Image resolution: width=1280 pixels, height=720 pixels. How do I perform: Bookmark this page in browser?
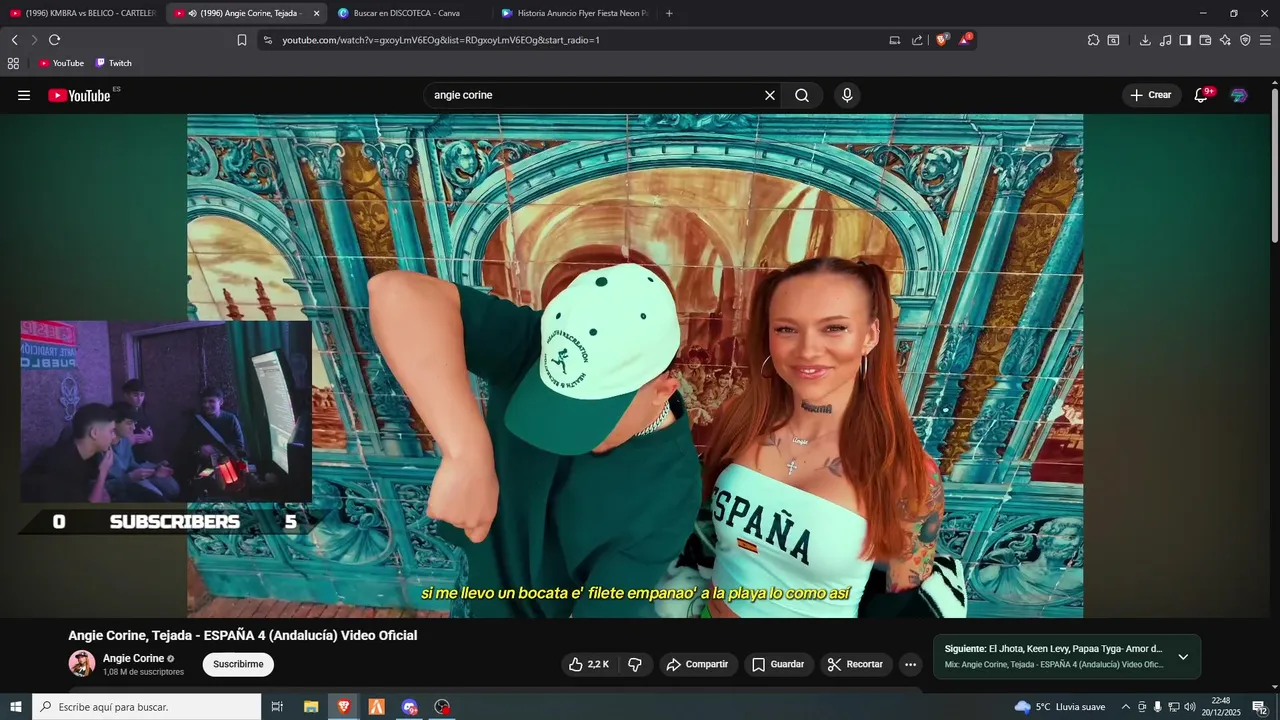tap(241, 40)
